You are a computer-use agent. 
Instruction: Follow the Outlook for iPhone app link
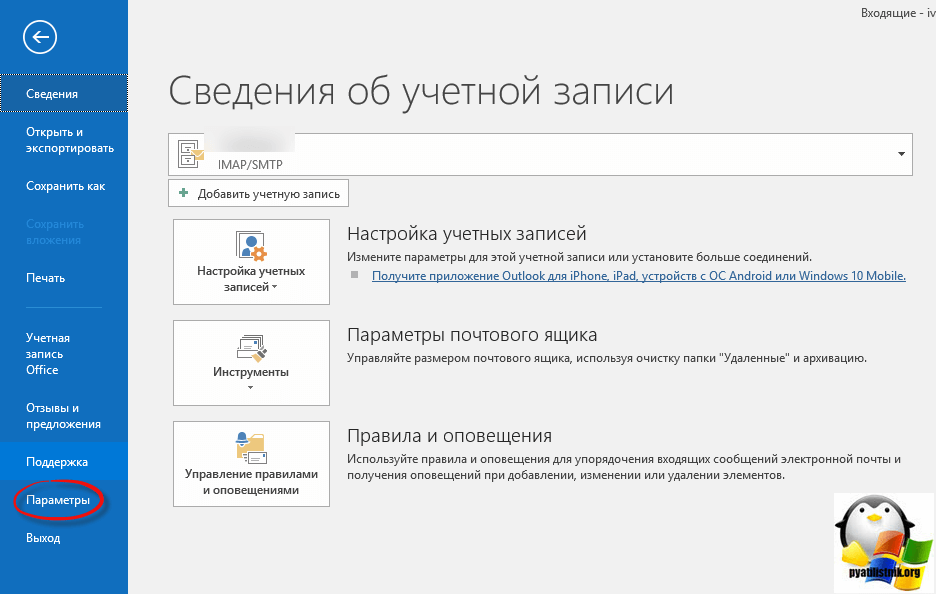[x=638, y=276]
